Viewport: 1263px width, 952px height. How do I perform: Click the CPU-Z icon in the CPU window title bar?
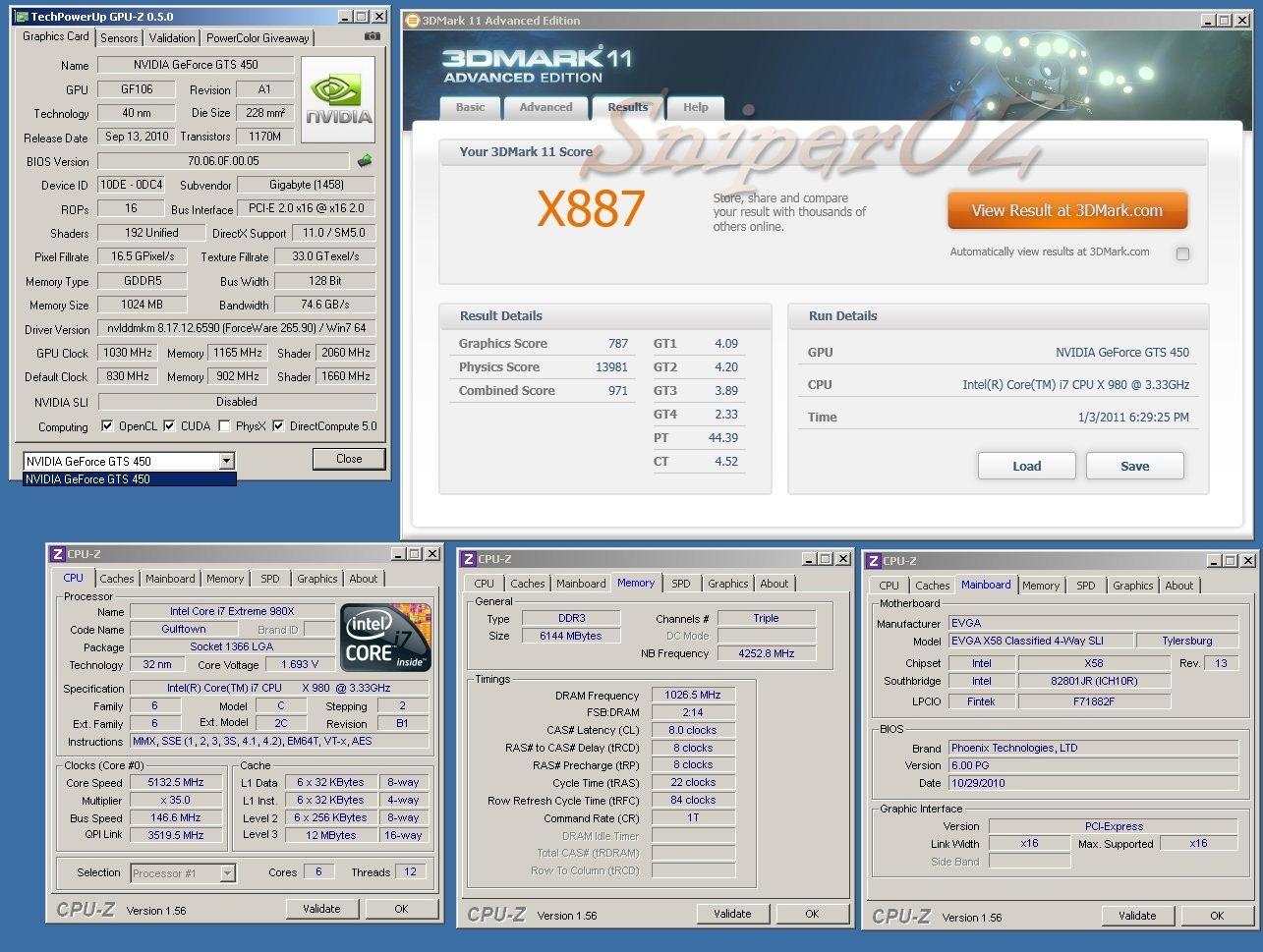click(58, 554)
